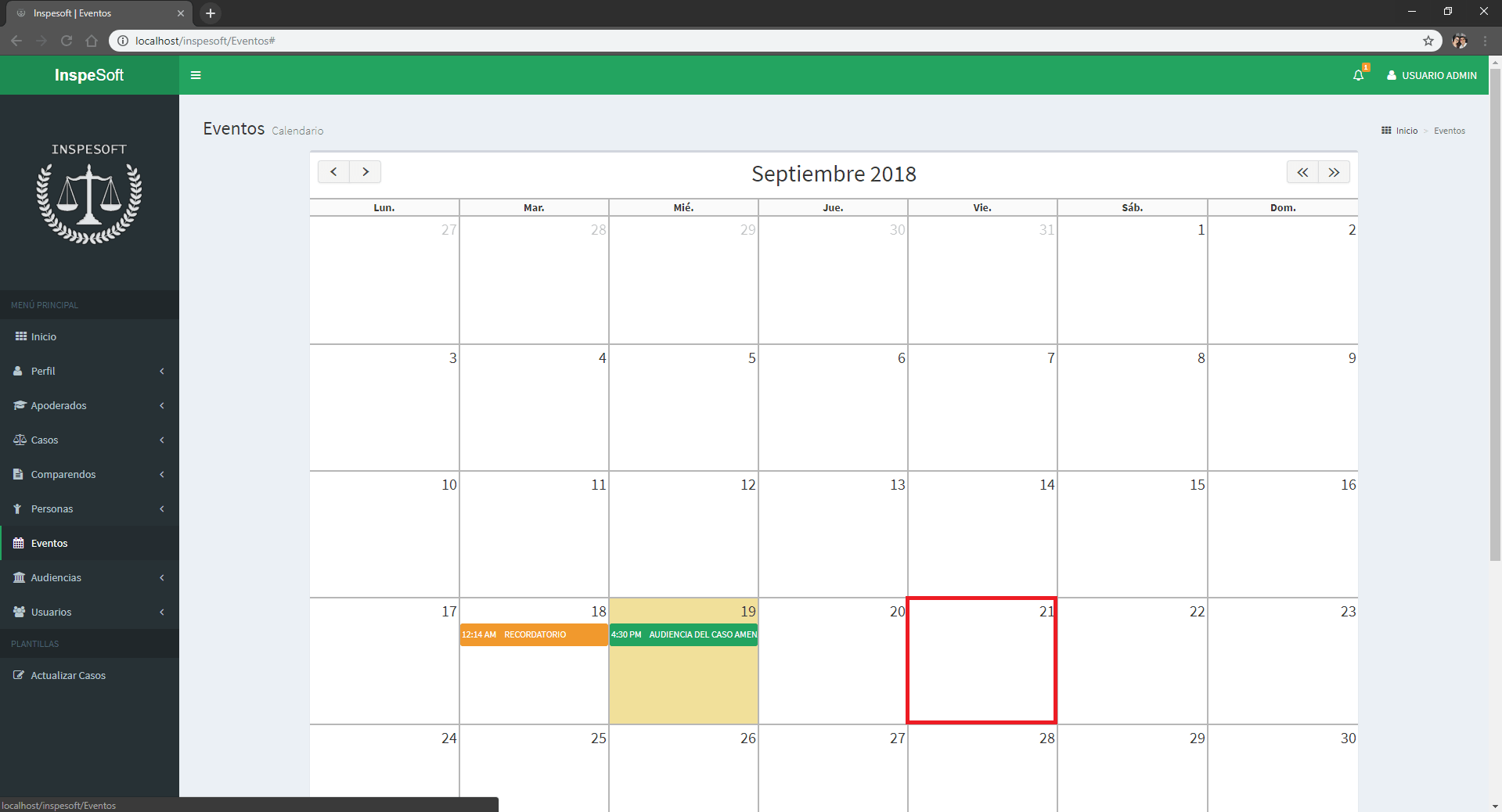Click the Eventos calendar icon
This screenshot has height=812, width=1502.
click(19, 543)
